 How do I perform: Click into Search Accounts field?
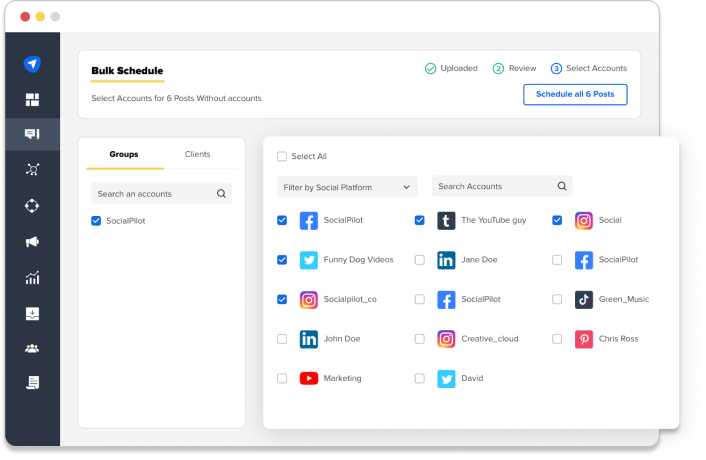click(x=502, y=186)
